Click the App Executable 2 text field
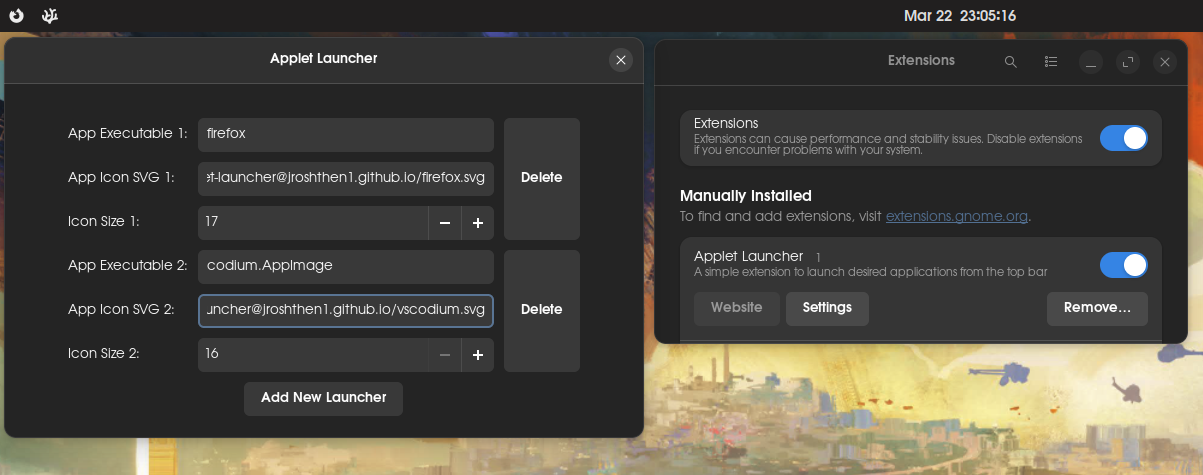 pyautogui.click(x=345, y=266)
